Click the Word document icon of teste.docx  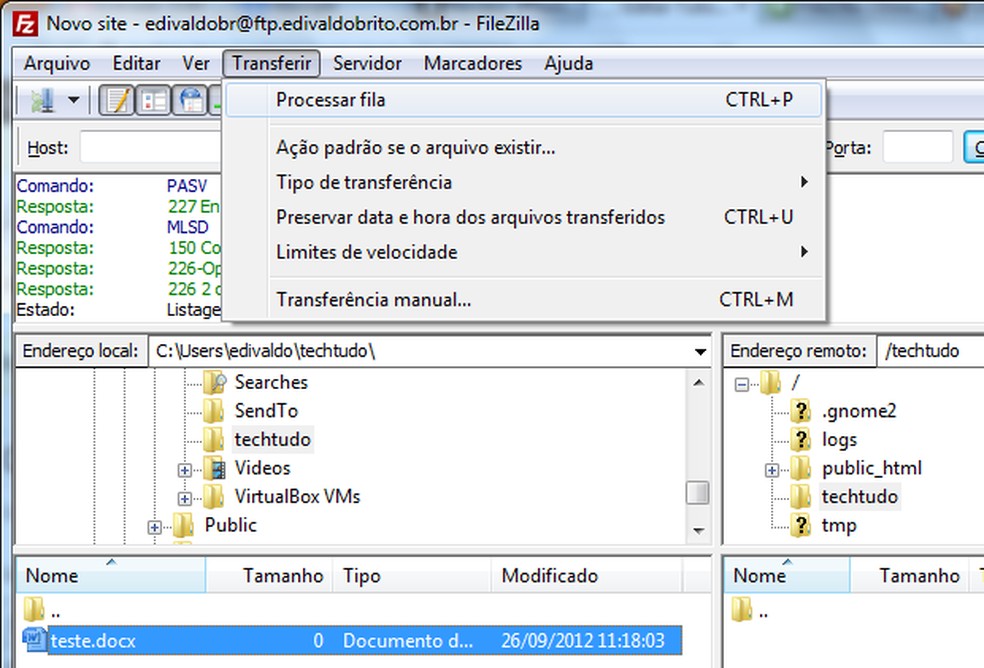pyautogui.click(x=35, y=639)
